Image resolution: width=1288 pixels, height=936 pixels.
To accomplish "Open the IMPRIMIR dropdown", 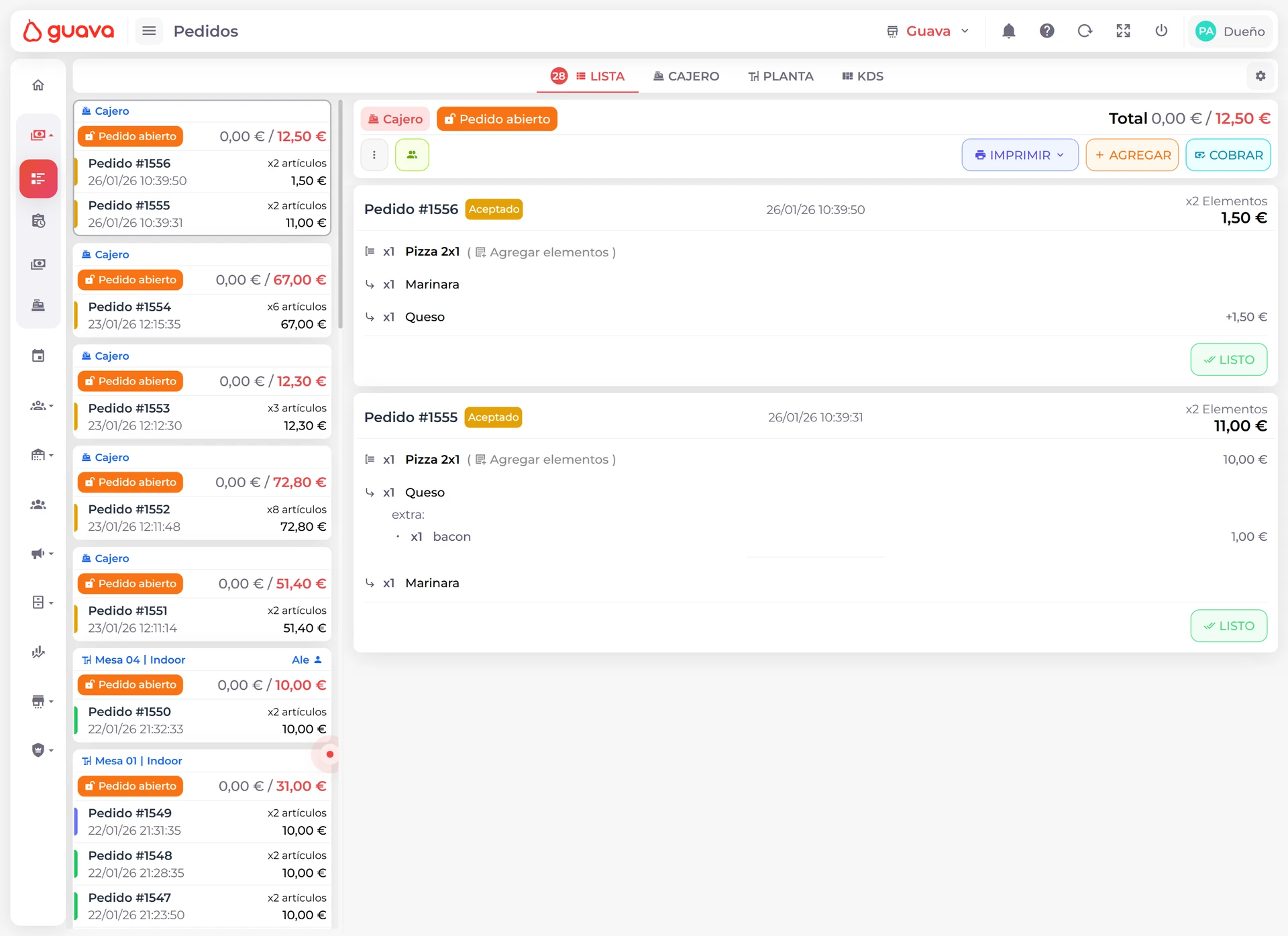I will pos(1020,155).
